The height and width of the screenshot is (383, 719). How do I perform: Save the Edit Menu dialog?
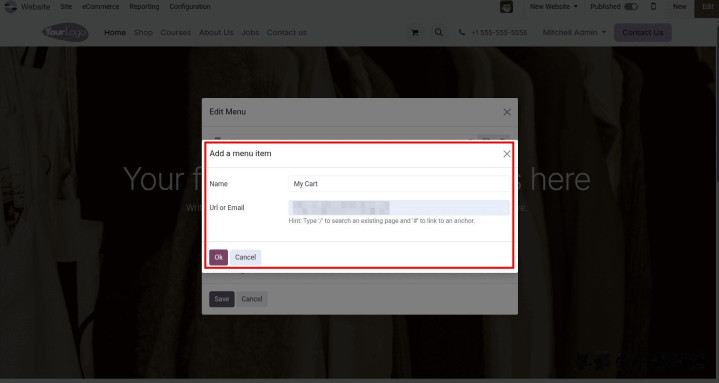[221, 299]
